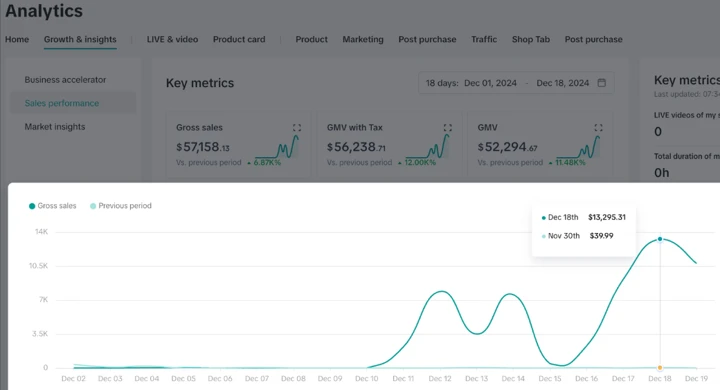Click the 6.87K% change indicator
This screenshot has width=720, height=390.
click(264, 163)
